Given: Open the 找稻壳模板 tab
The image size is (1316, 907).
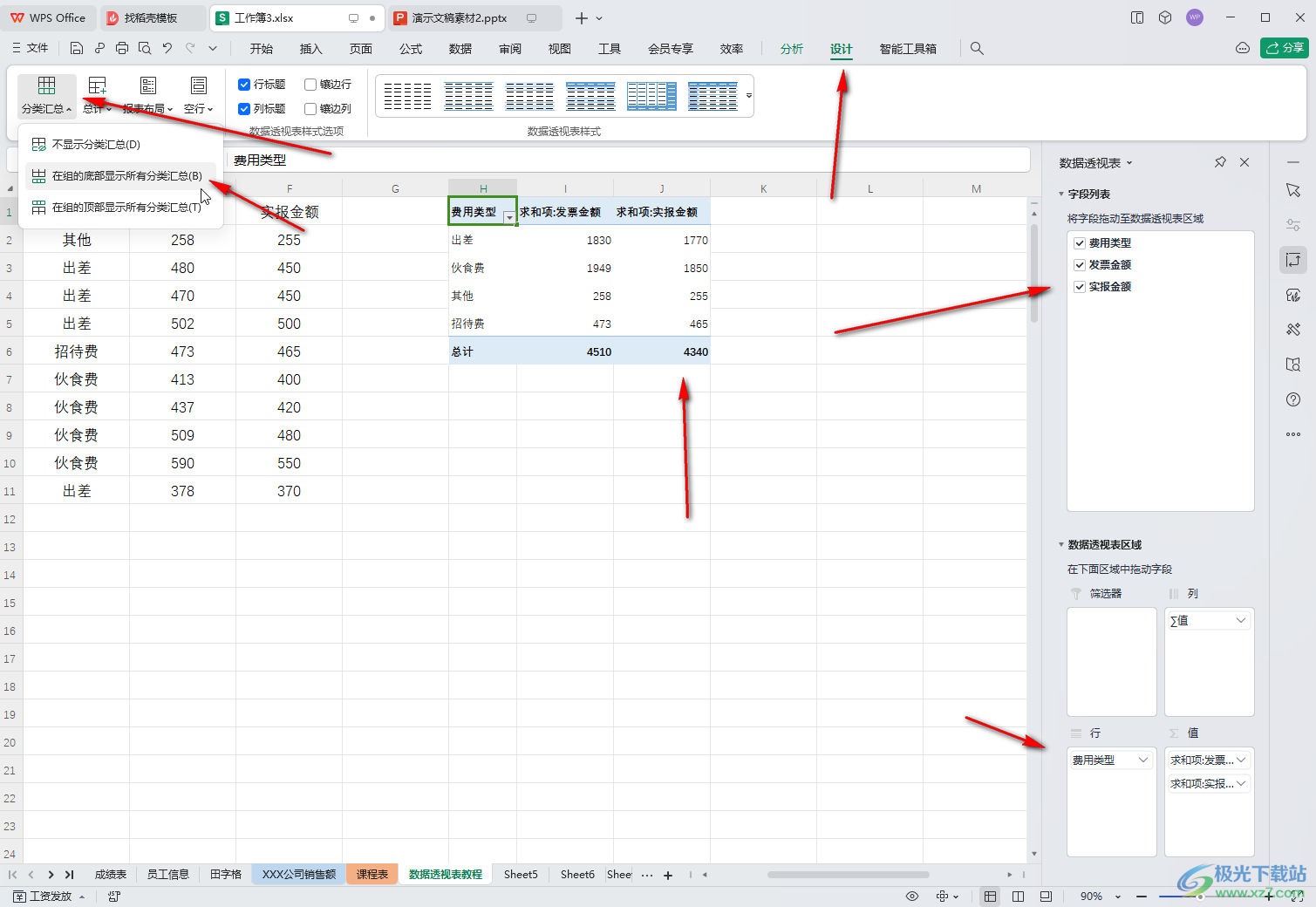Looking at the screenshot, I should [151, 18].
